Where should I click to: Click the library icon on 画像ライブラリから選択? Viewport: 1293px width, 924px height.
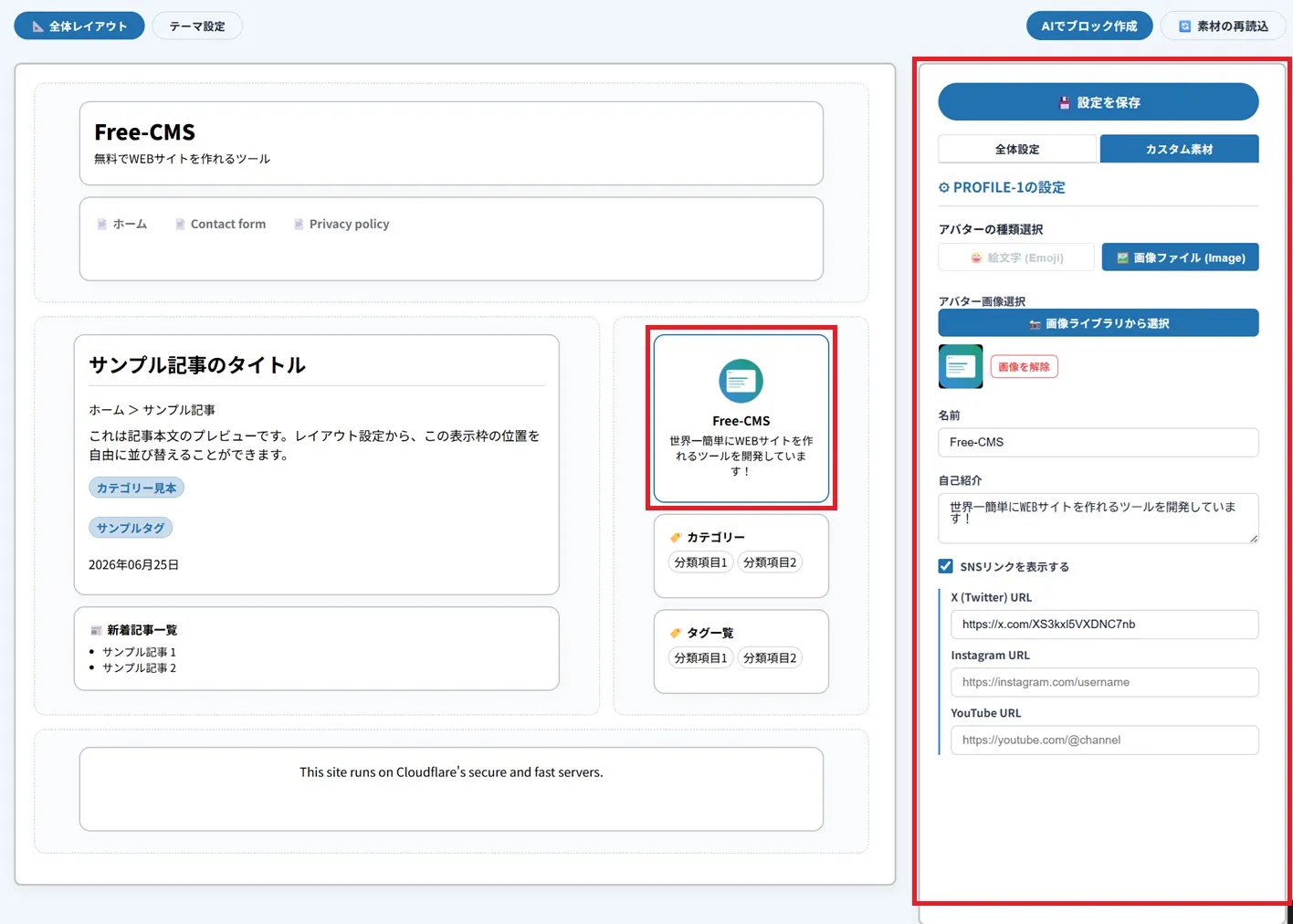pyautogui.click(x=1035, y=324)
